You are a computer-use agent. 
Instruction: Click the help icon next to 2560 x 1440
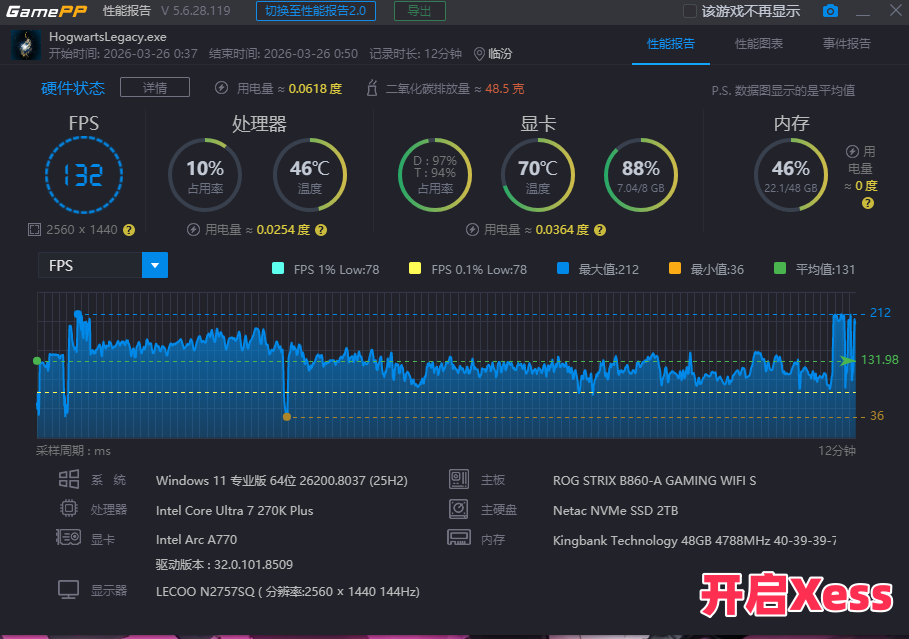point(129,230)
